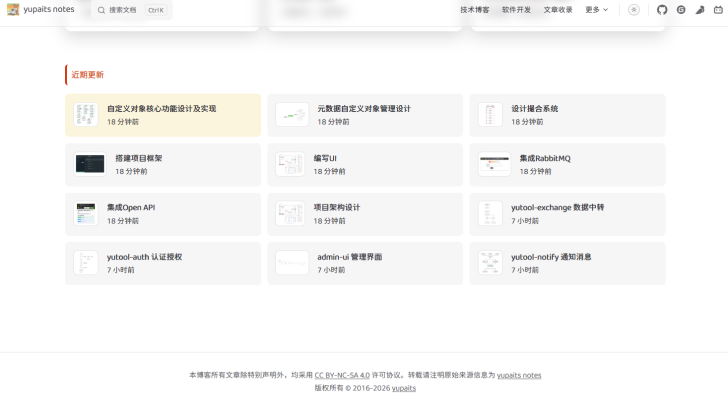The height and width of the screenshot is (399, 728).
Task: Open article admin-ui 管理界面
Action: (365, 263)
